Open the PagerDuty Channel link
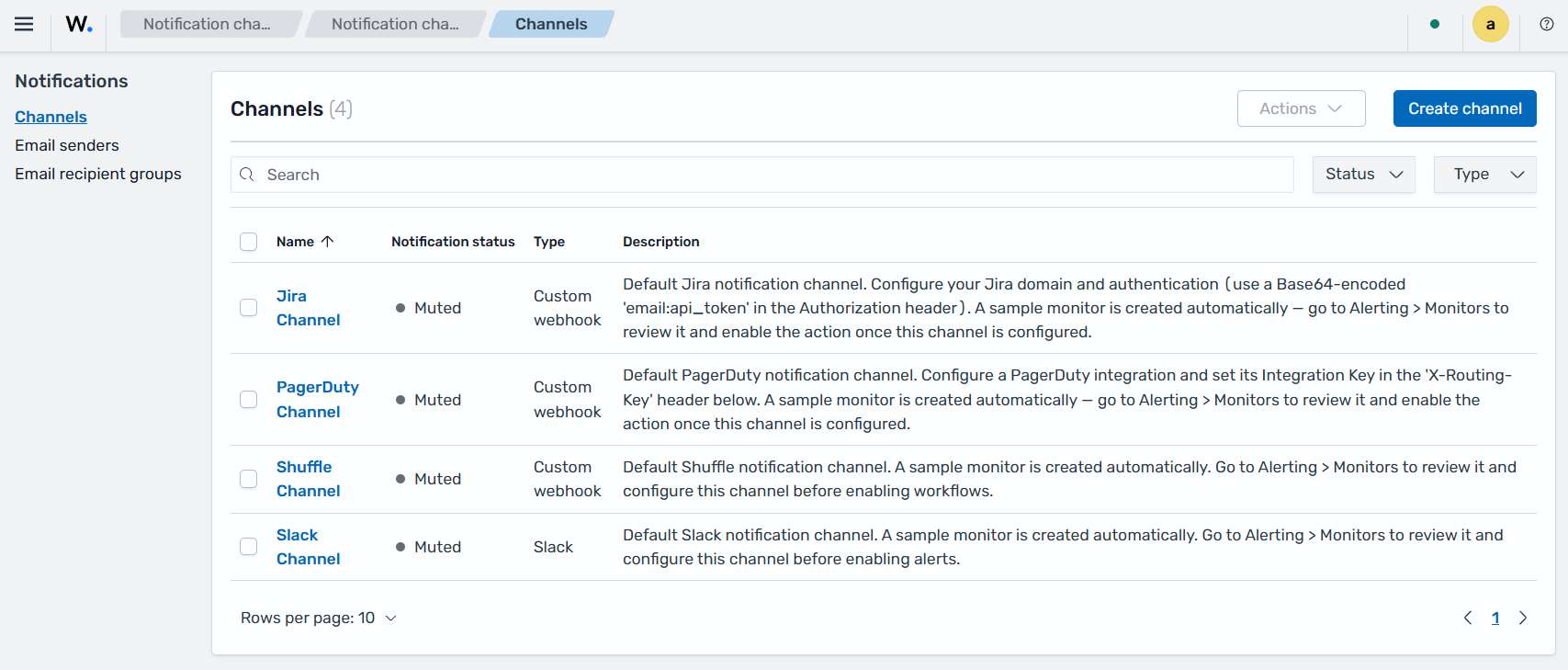 [x=318, y=400]
